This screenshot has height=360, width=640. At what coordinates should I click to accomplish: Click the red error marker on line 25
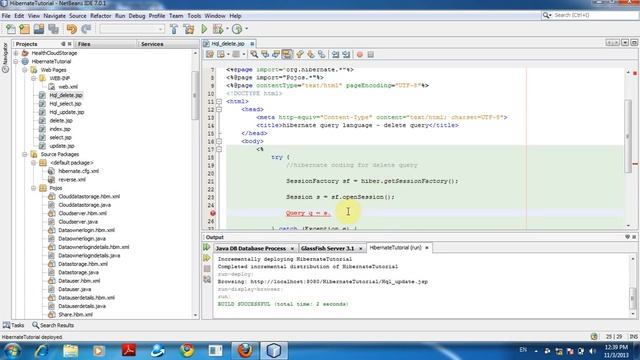[213, 213]
